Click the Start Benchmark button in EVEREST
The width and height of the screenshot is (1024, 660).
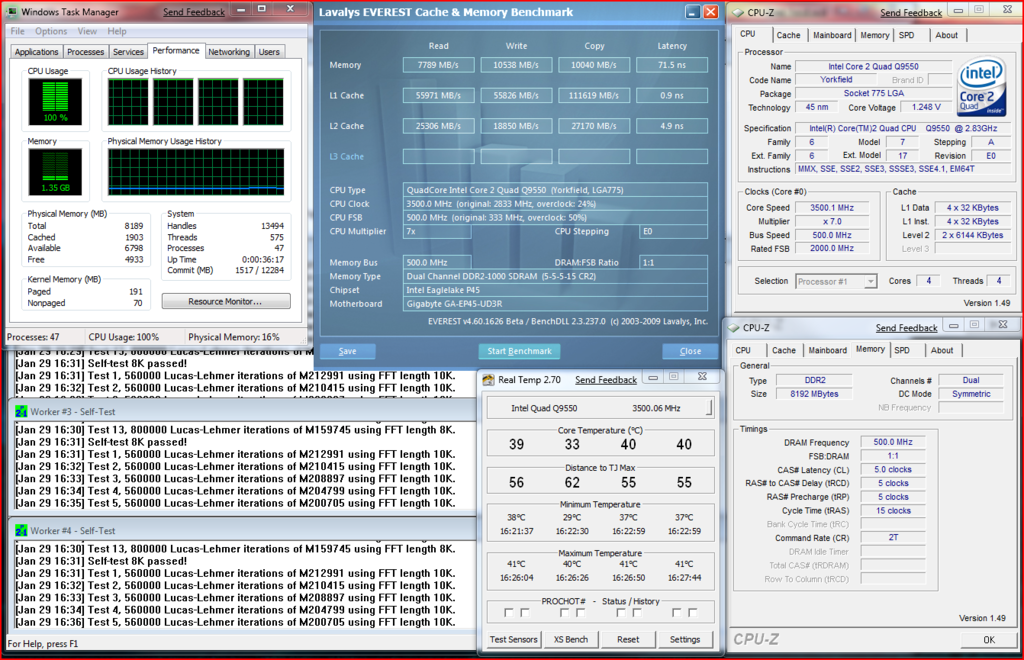(x=519, y=351)
